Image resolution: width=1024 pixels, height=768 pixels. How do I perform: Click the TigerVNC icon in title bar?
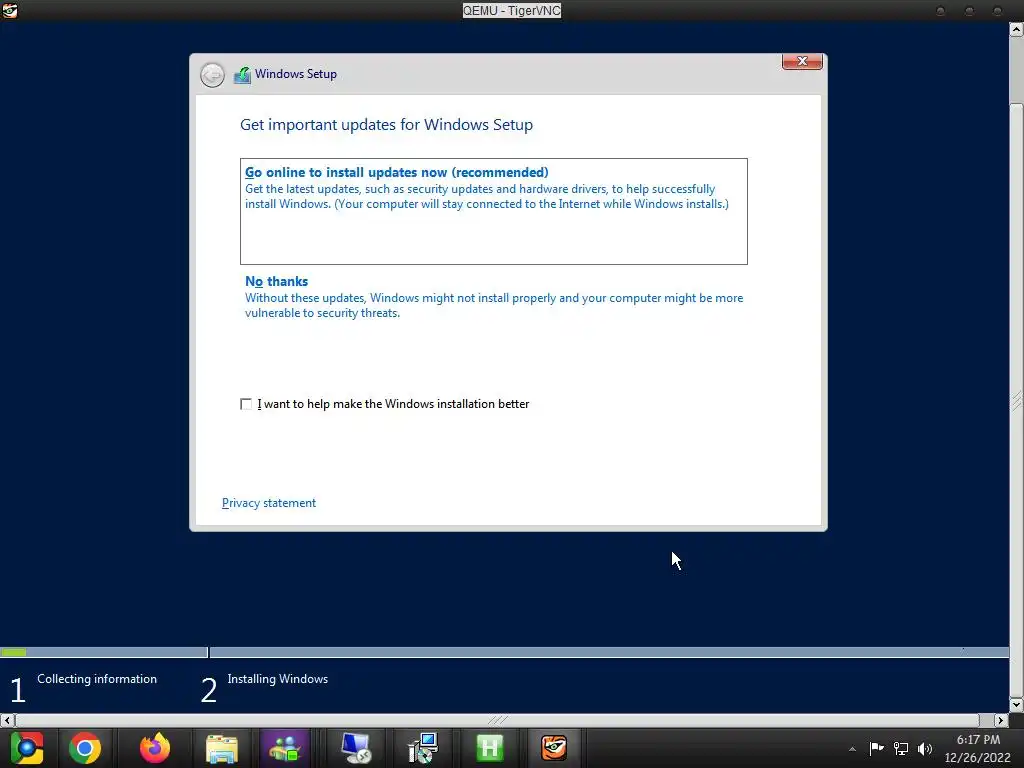tap(9, 10)
